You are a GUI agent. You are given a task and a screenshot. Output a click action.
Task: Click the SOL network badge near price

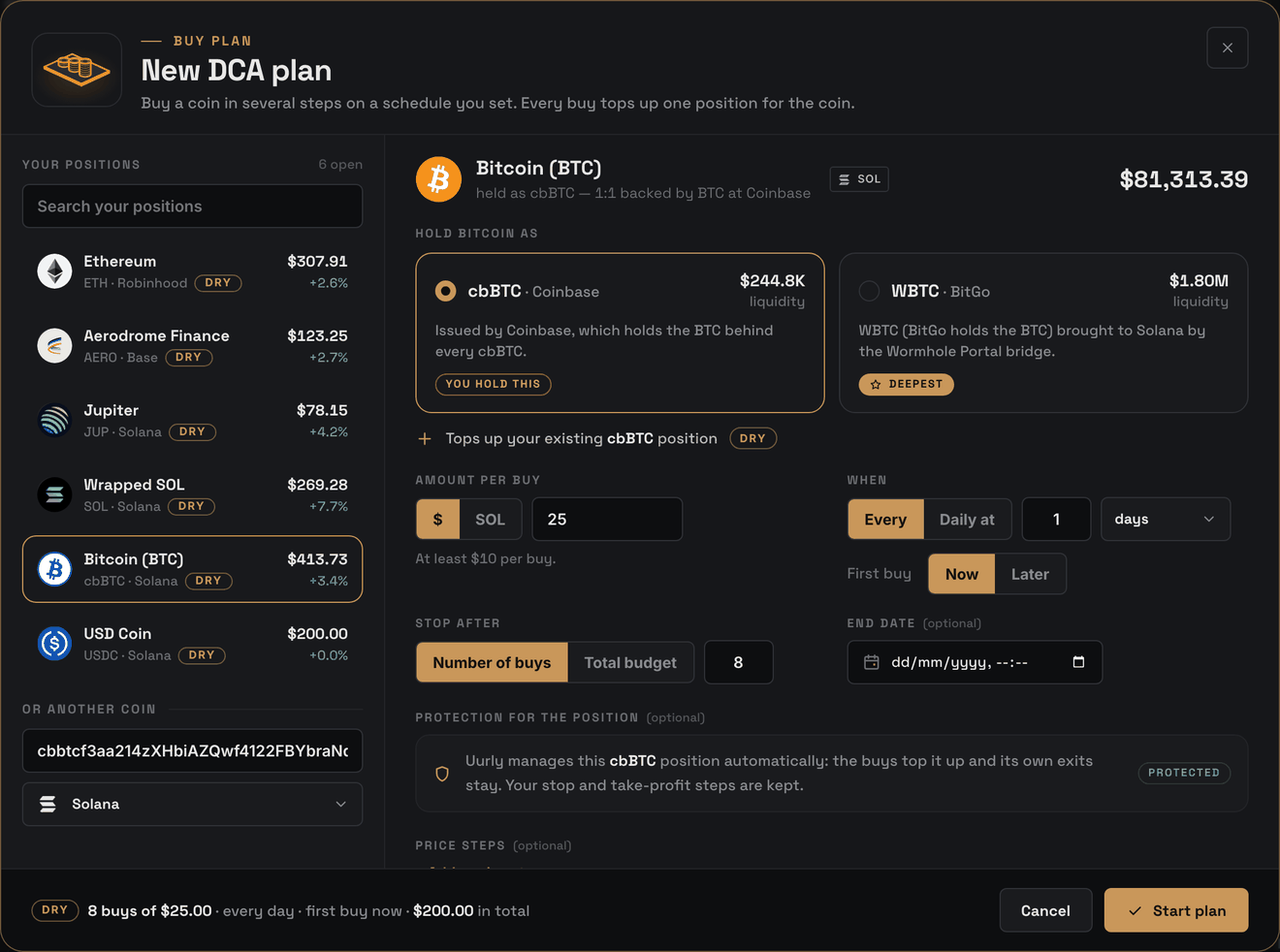point(859,179)
